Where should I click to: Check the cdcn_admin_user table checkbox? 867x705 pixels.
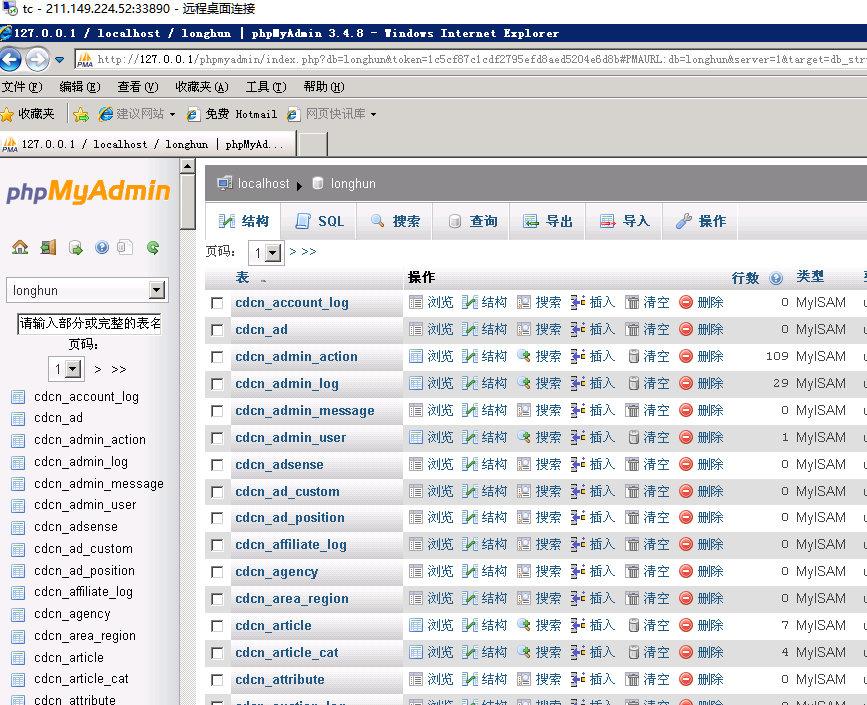(x=217, y=438)
